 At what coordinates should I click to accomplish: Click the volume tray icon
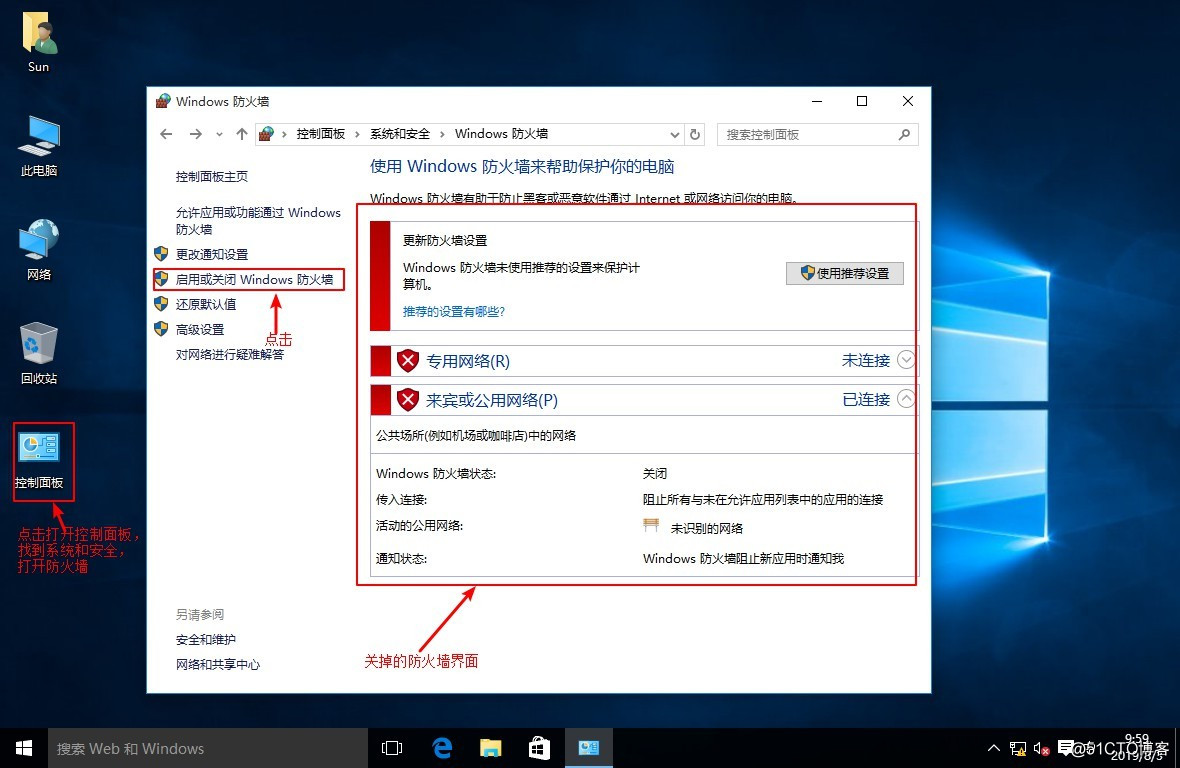tap(1042, 748)
